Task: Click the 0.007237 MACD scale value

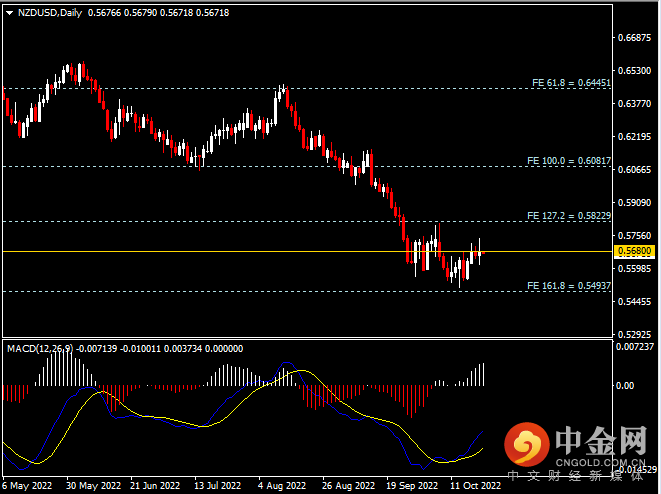Action: coord(635,347)
